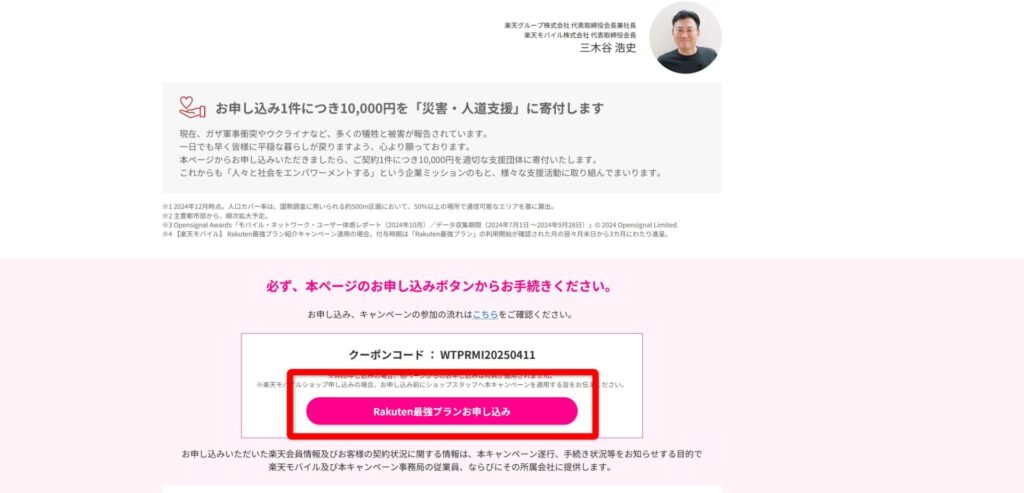The width and height of the screenshot is (1024, 493).
Task: Click the pink 必ず、本ページのお申し込みボタン heading
Action: point(440,287)
